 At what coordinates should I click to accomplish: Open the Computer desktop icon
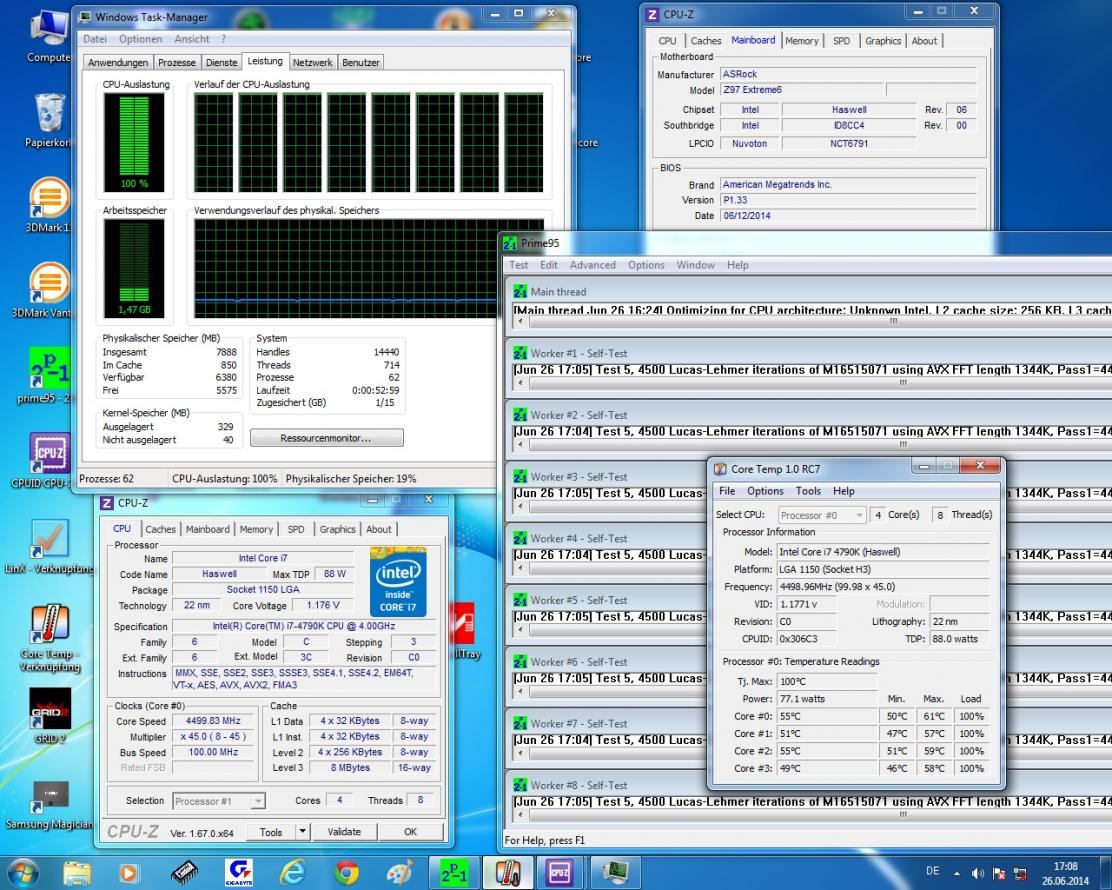click(x=48, y=35)
